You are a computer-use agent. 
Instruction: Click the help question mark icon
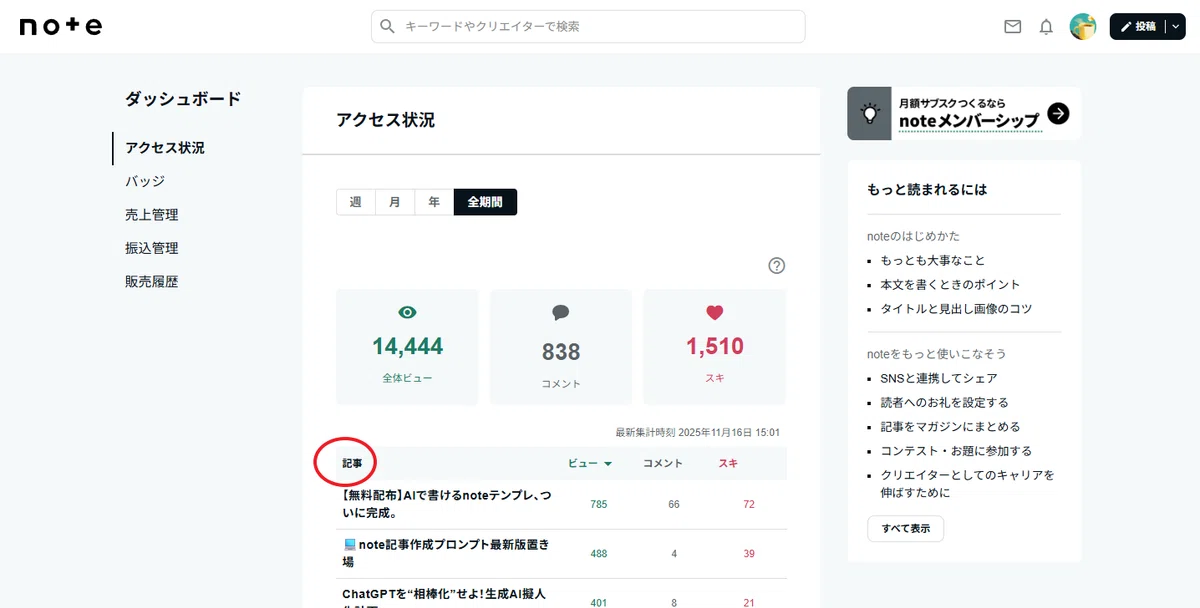point(777,266)
